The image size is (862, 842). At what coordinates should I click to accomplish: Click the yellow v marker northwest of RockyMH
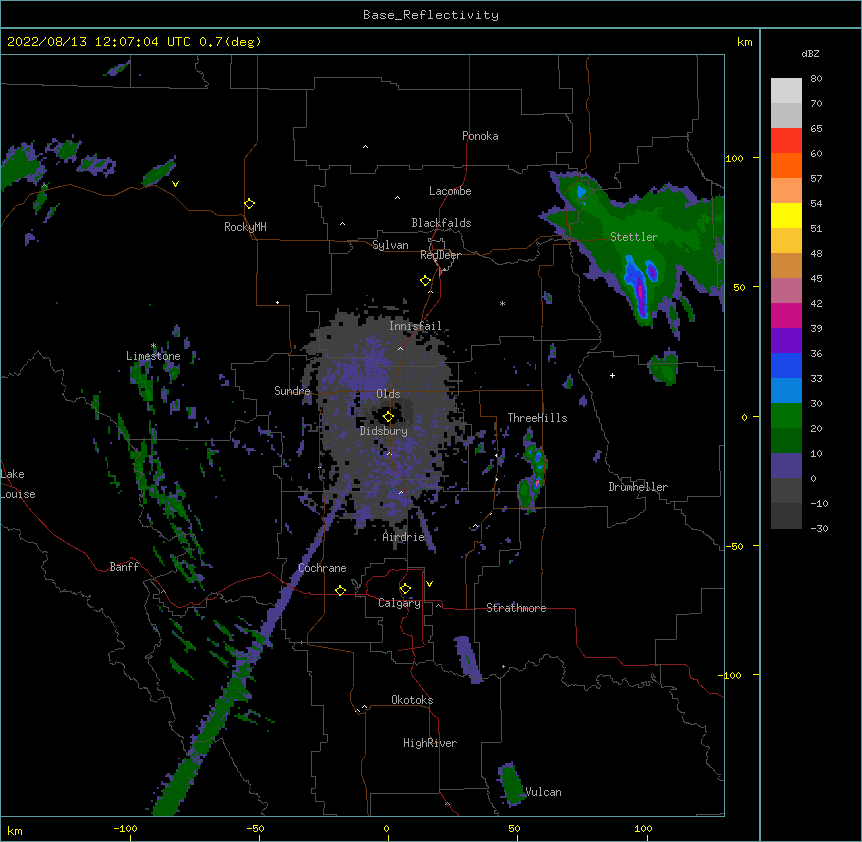(x=175, y=184)
